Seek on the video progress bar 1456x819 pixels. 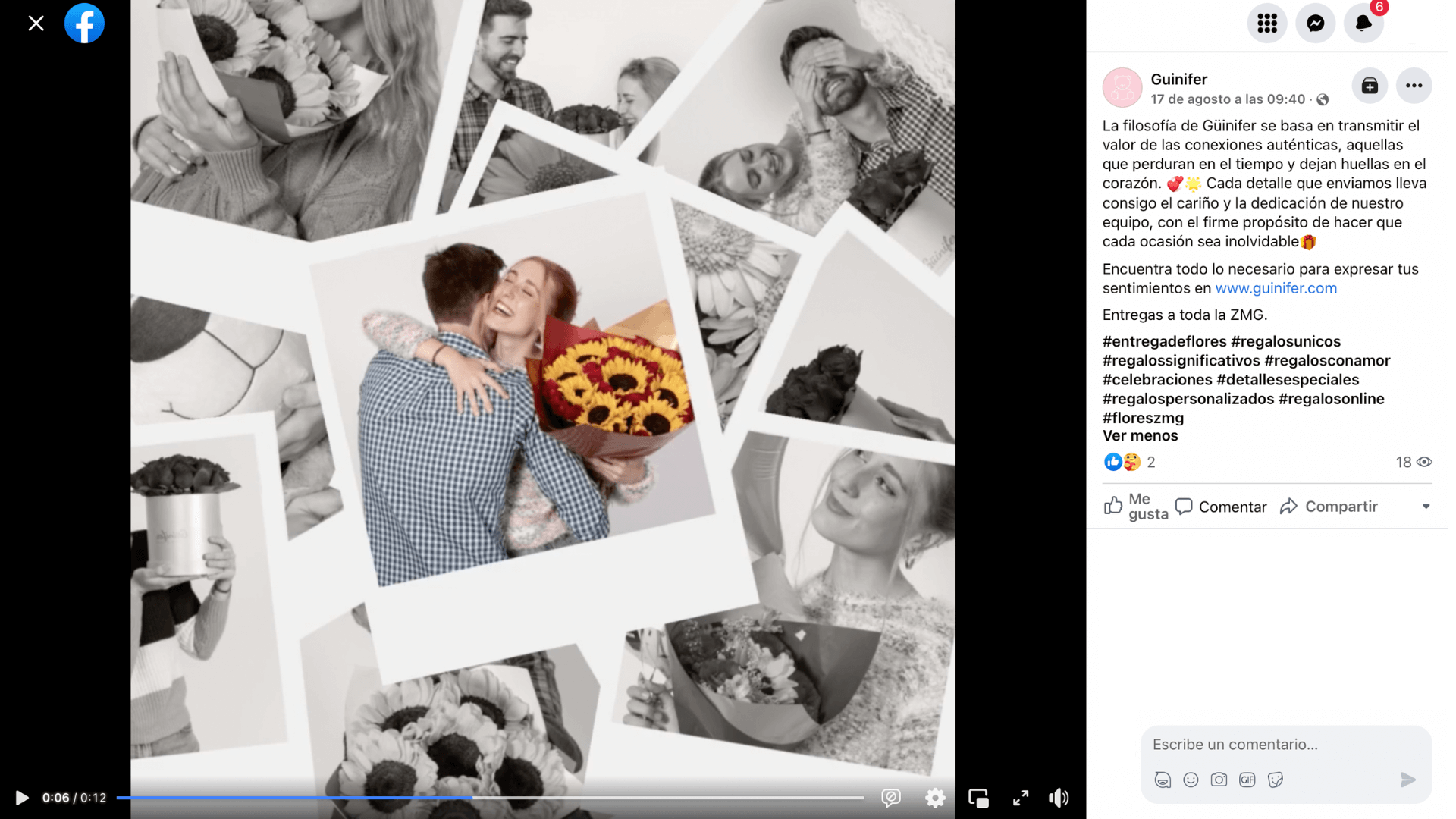(490, 798)
